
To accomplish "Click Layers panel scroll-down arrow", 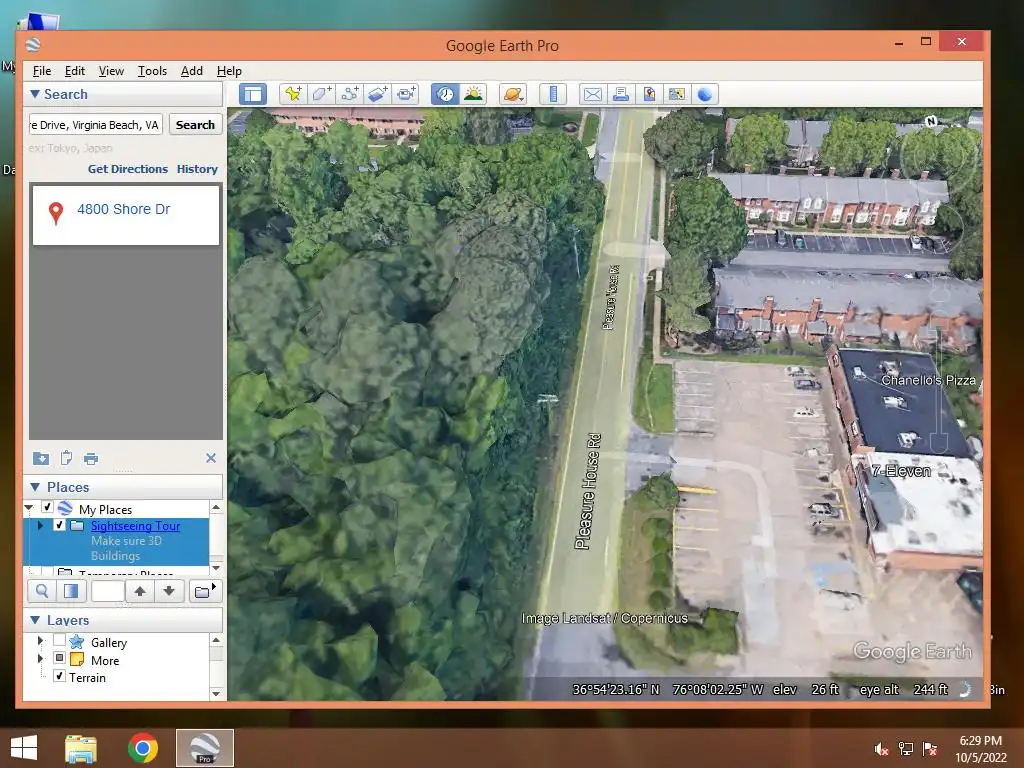I will [x=216, y=694].
